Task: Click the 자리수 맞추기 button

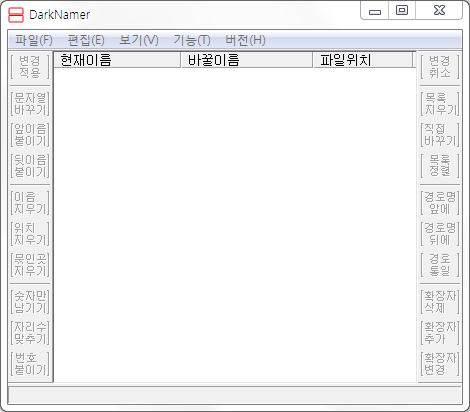Action: [x=30, y=333]
